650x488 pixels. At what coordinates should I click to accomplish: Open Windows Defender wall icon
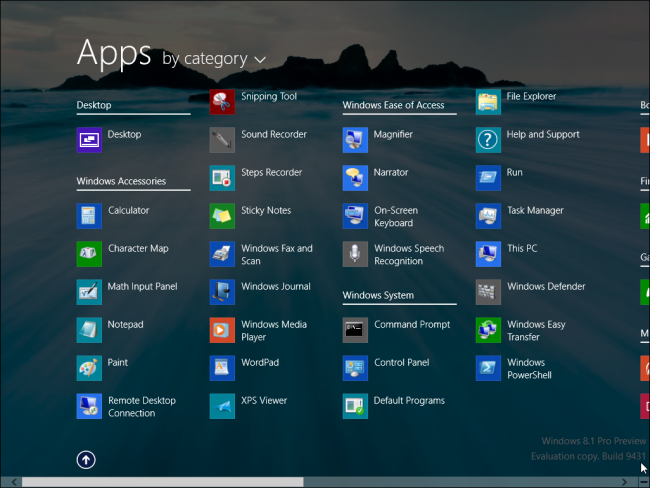tap(488, 292)
